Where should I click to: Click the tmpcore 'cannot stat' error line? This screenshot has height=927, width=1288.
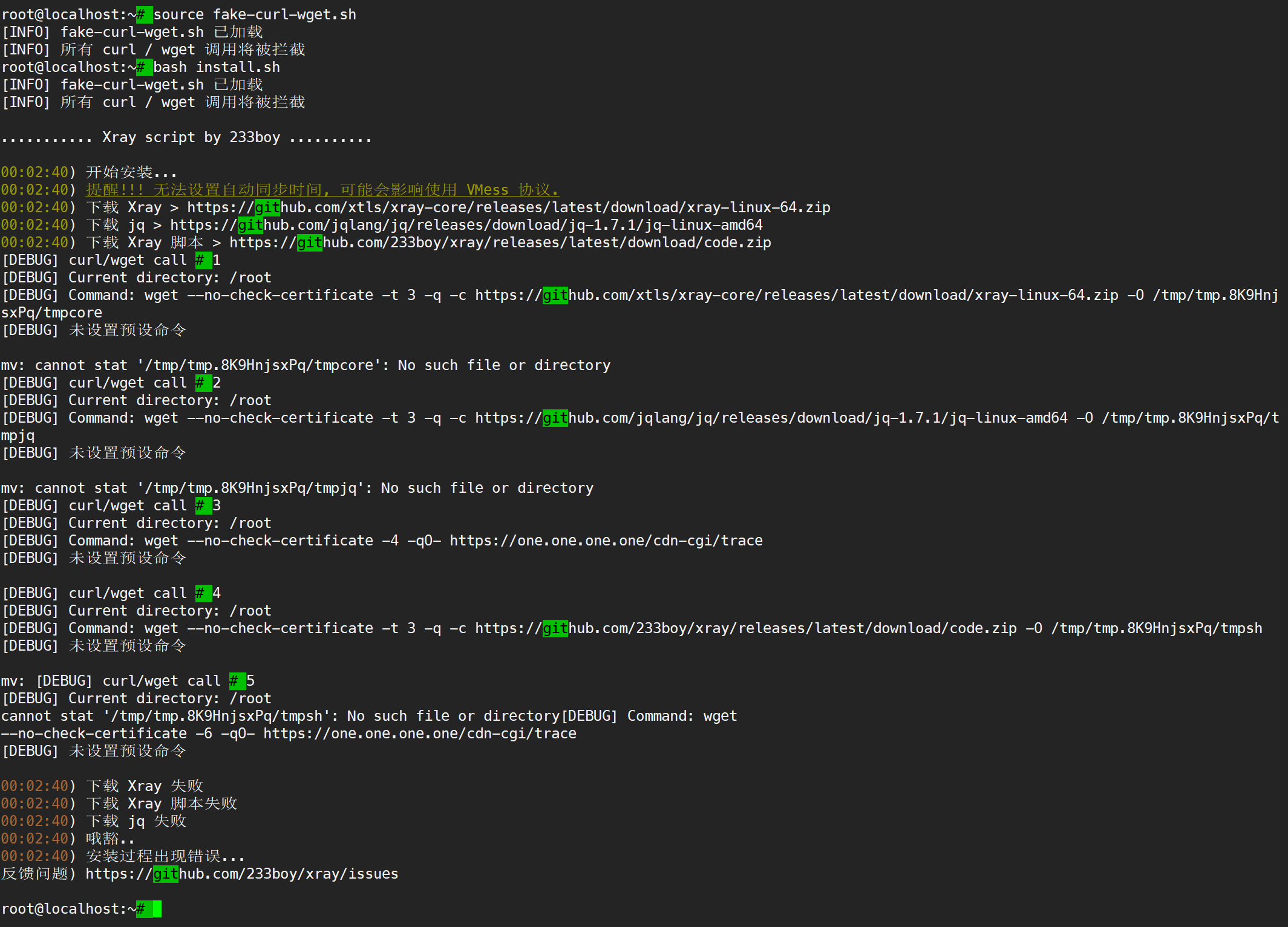pos(306,365)
